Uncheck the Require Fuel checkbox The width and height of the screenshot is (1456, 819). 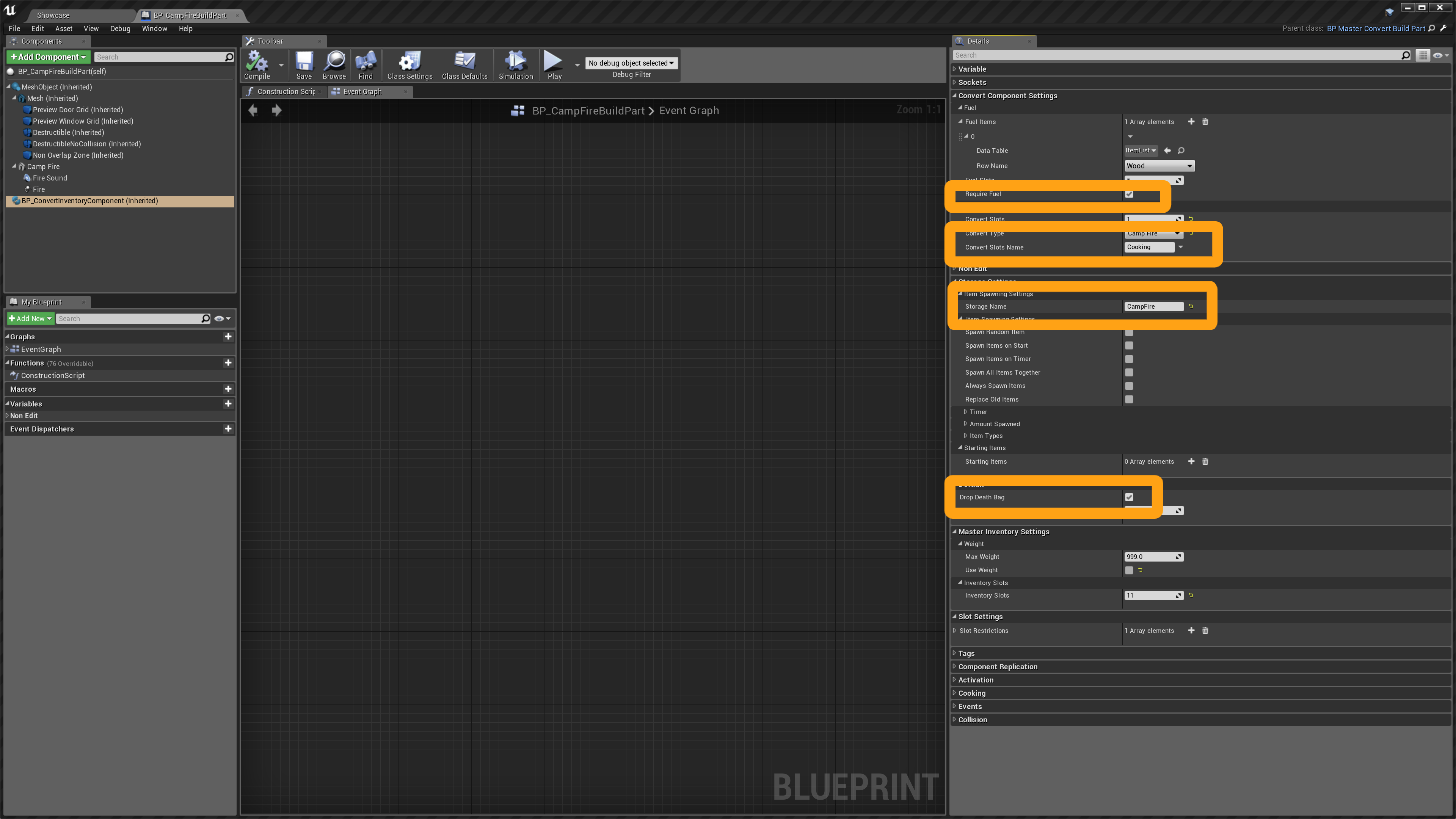pyautogui.click(x=1129, y=195)
